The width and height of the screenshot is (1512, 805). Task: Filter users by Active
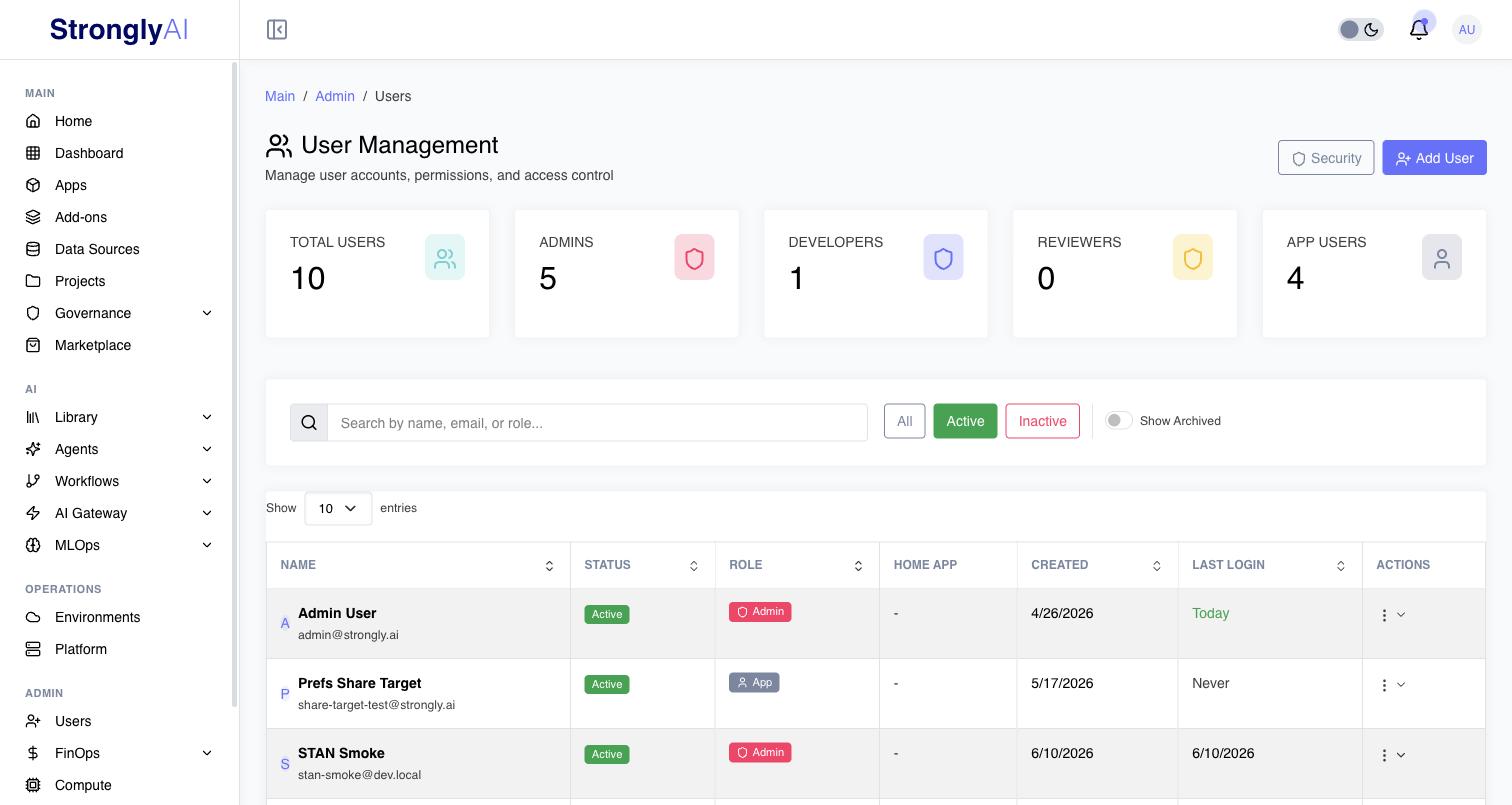(x=965, y=421)
